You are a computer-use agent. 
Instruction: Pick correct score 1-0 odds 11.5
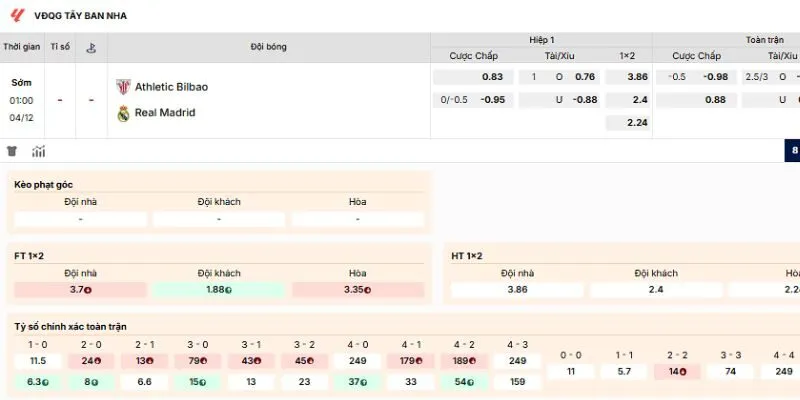(x=38, y=361)
